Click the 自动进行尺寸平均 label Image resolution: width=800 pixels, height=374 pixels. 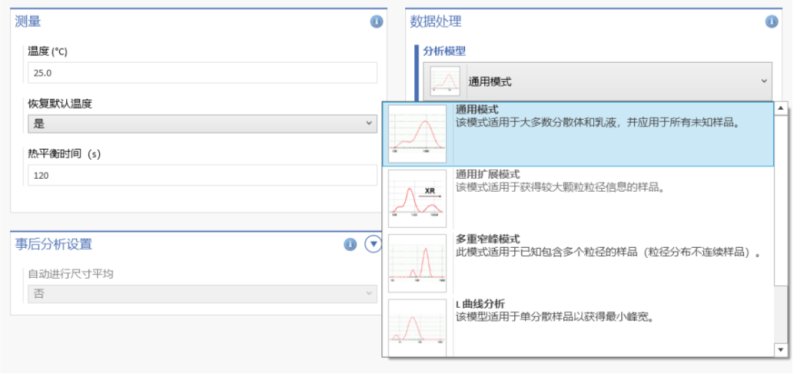[70, 274]
